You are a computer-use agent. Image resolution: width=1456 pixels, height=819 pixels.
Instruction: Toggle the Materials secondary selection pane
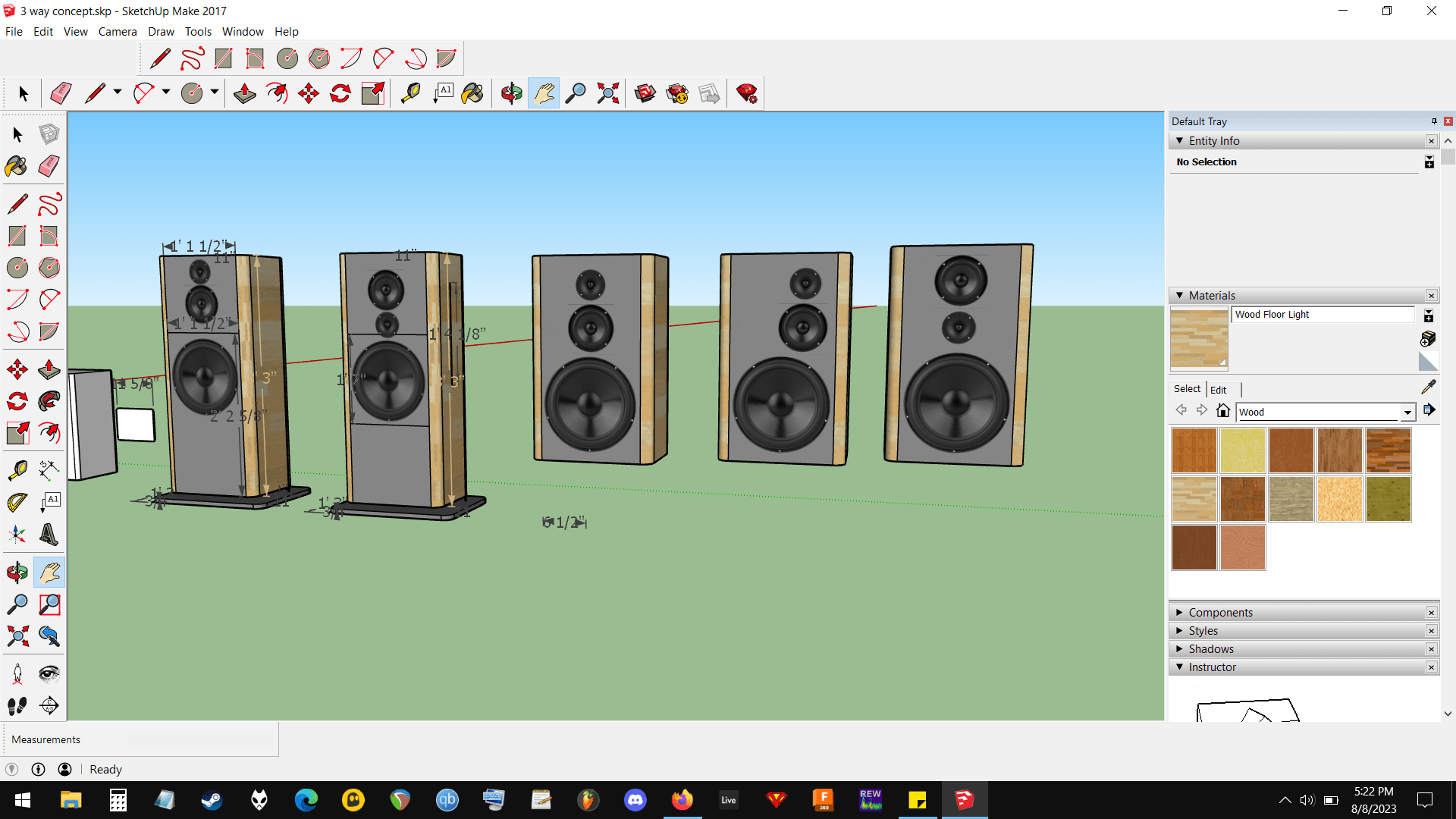click(1429, 315)
